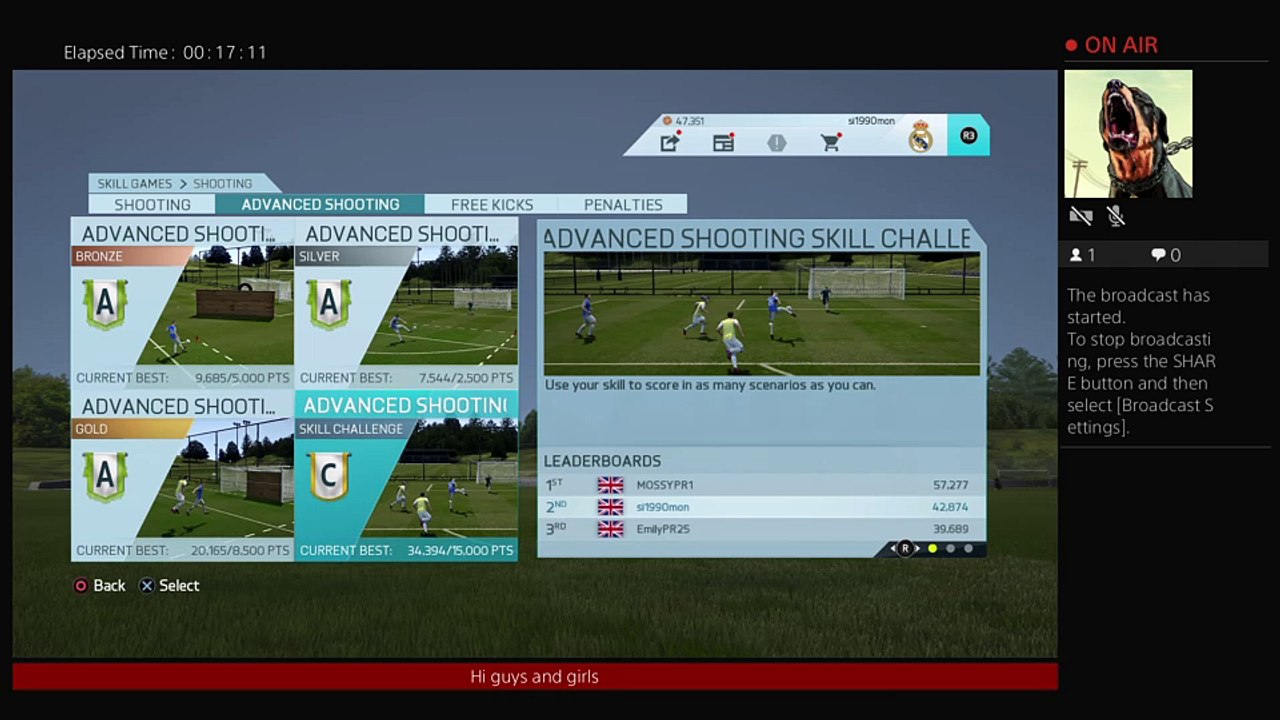Click Bronze best score 9,685/5,000 PTS
The image size is (1280, 720).
(242, 378)
